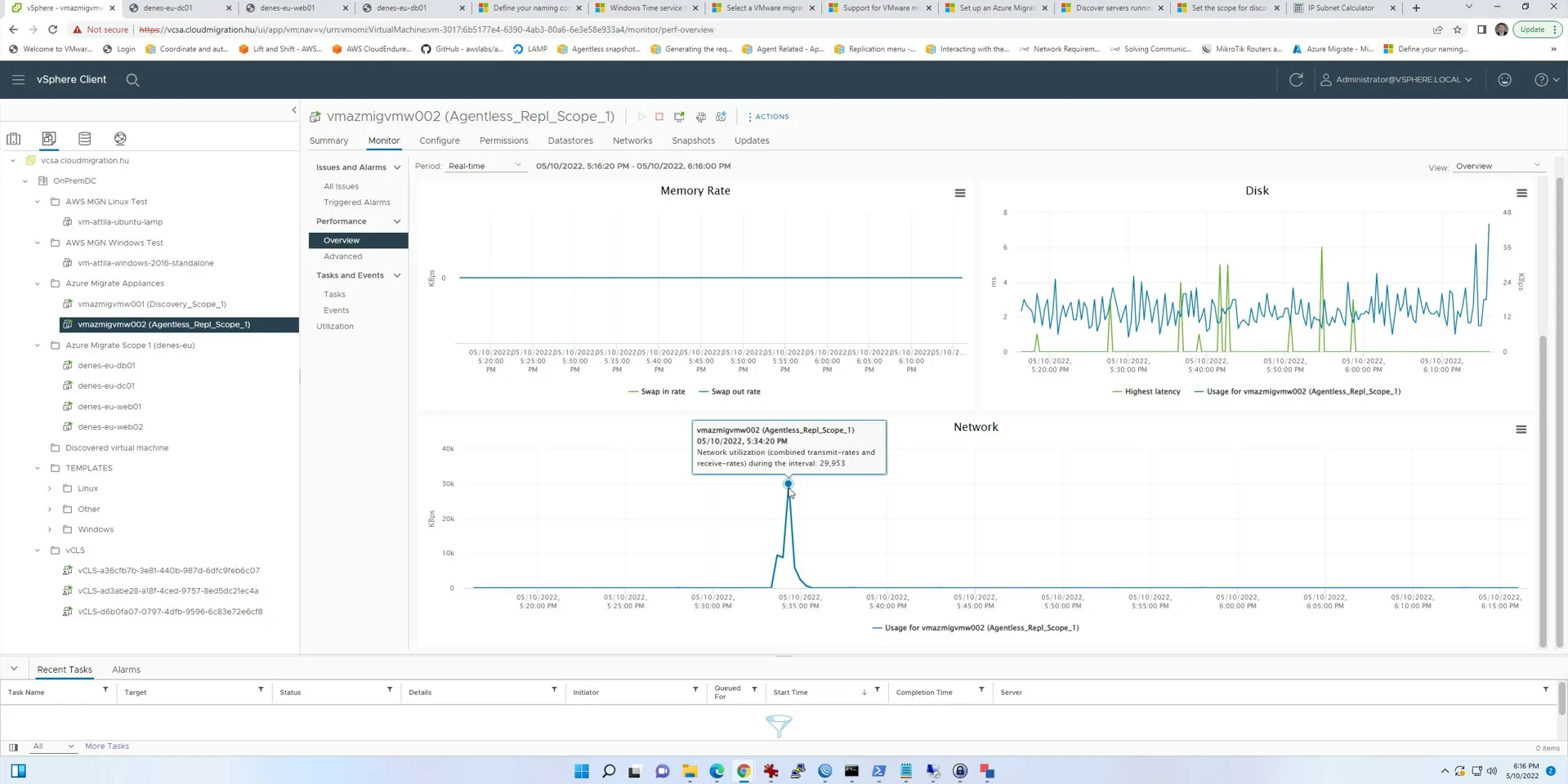Bookmark this page with the star icon
The width and height of the screenshot is (1568, 784).
click(x=1458, y=29)
